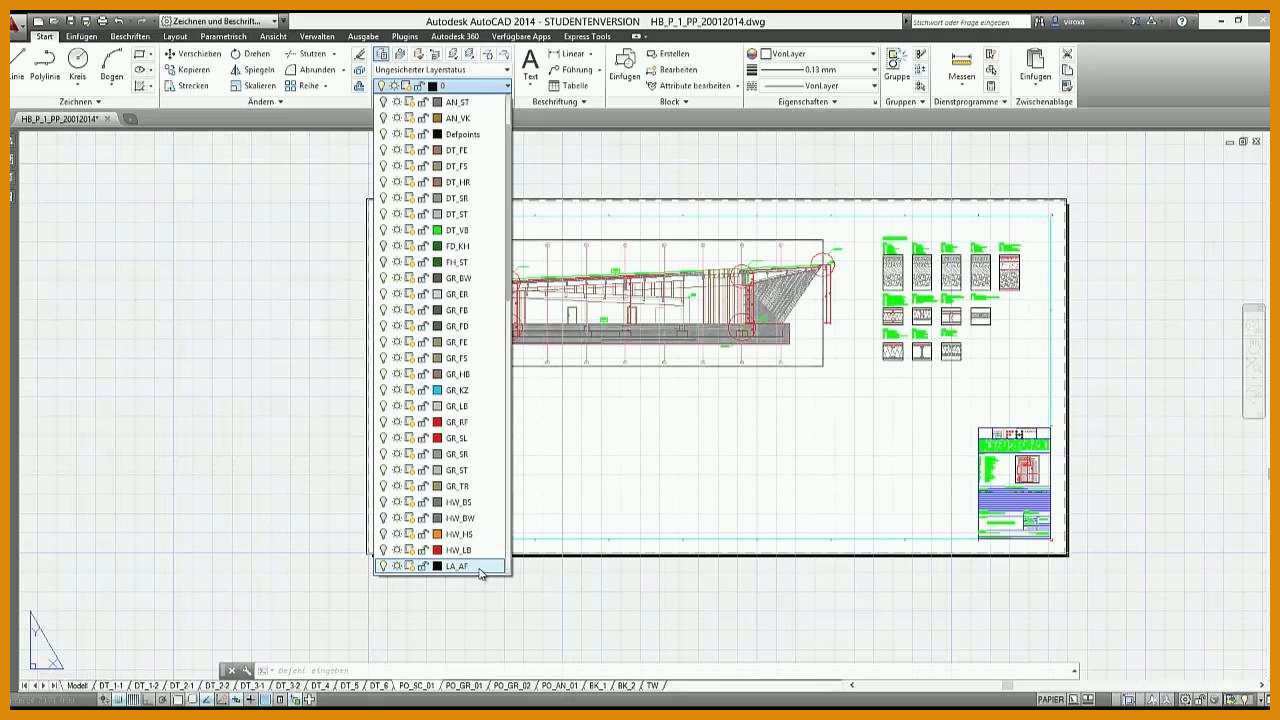Open the Beschriften ribbon tab
Screen dimensions: 1280x720
[130, 36]
